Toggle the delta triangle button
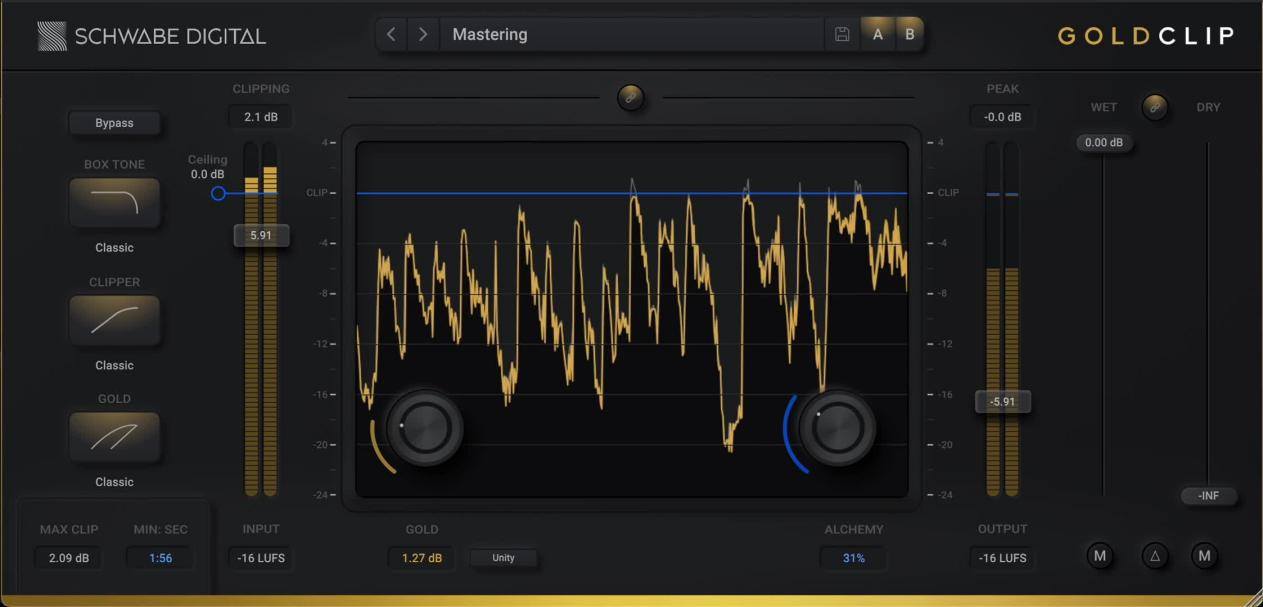The width and height of the screenshot is (1263, 607). (1155, 556)
